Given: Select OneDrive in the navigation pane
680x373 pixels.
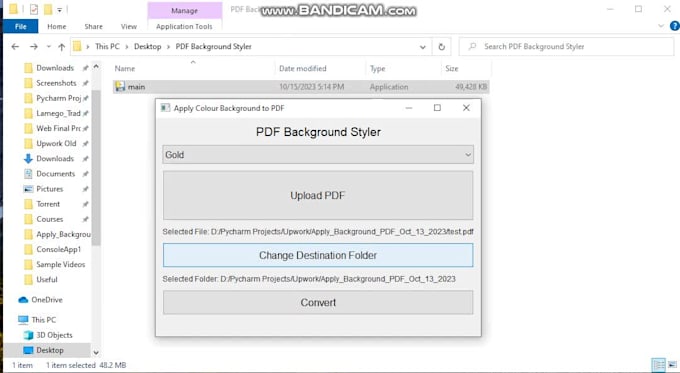Looking at the screenshot, I should coord(46,300).
